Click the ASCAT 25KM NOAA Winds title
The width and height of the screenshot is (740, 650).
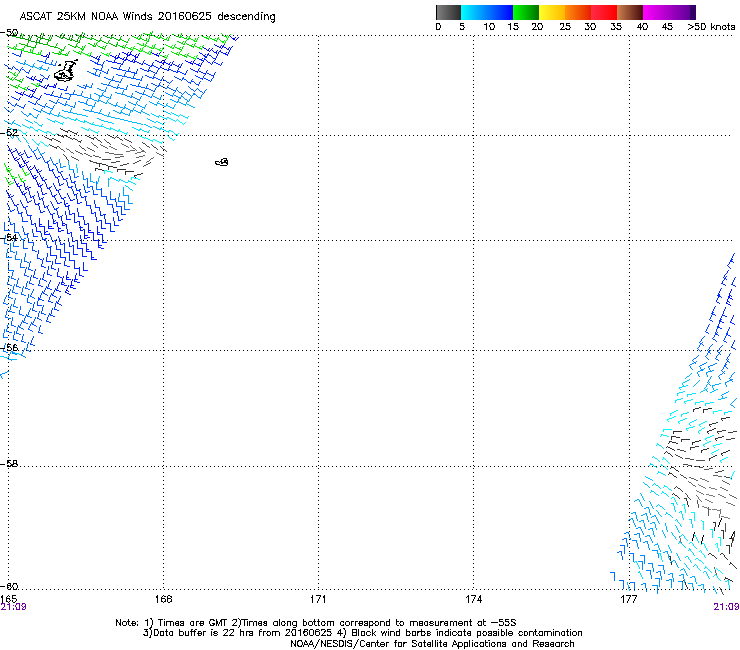pos(147,16)
